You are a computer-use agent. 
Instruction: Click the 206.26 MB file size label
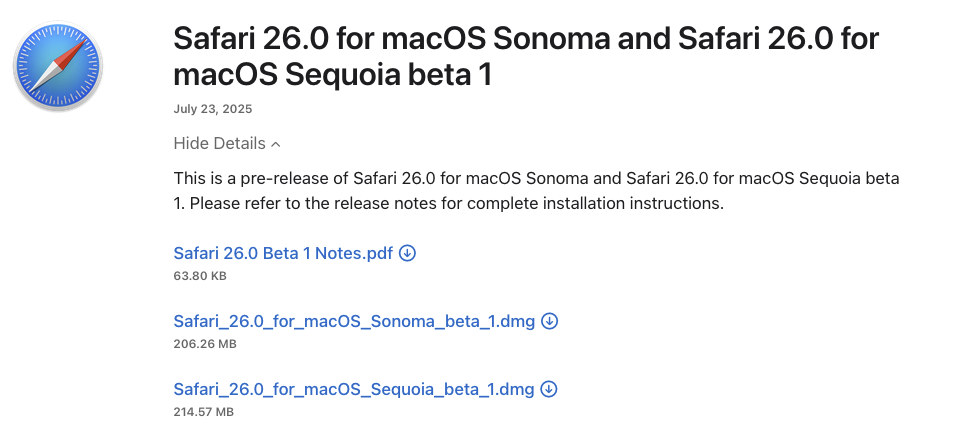(x=204, y=343)
